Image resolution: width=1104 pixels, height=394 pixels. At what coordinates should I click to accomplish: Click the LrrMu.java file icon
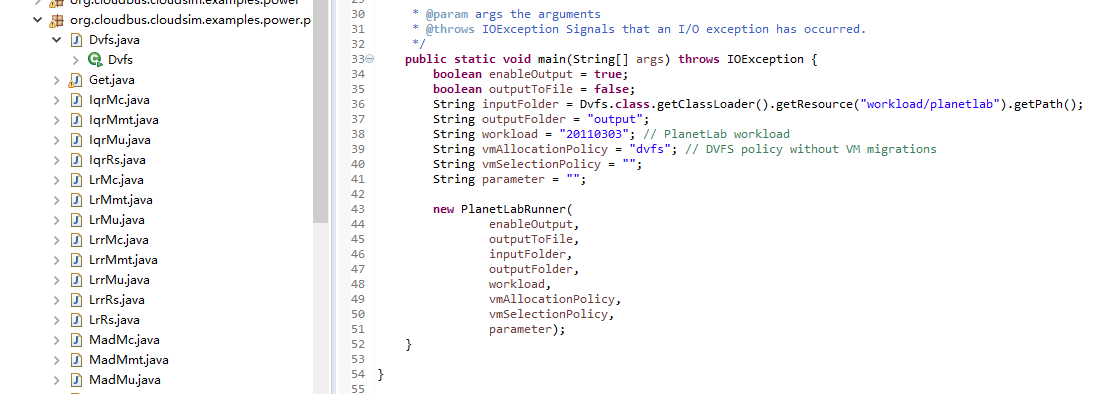(77, 280)
